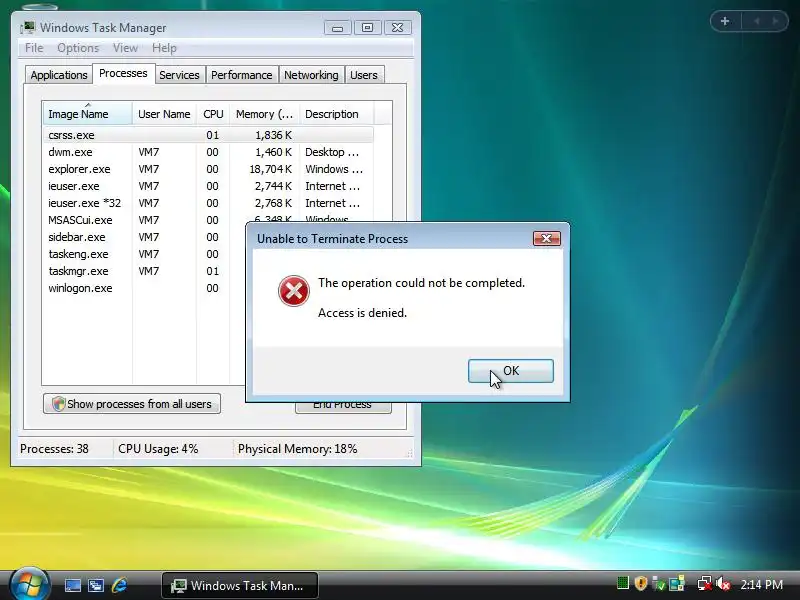Select the sidebar.exe process

(77, 237)
